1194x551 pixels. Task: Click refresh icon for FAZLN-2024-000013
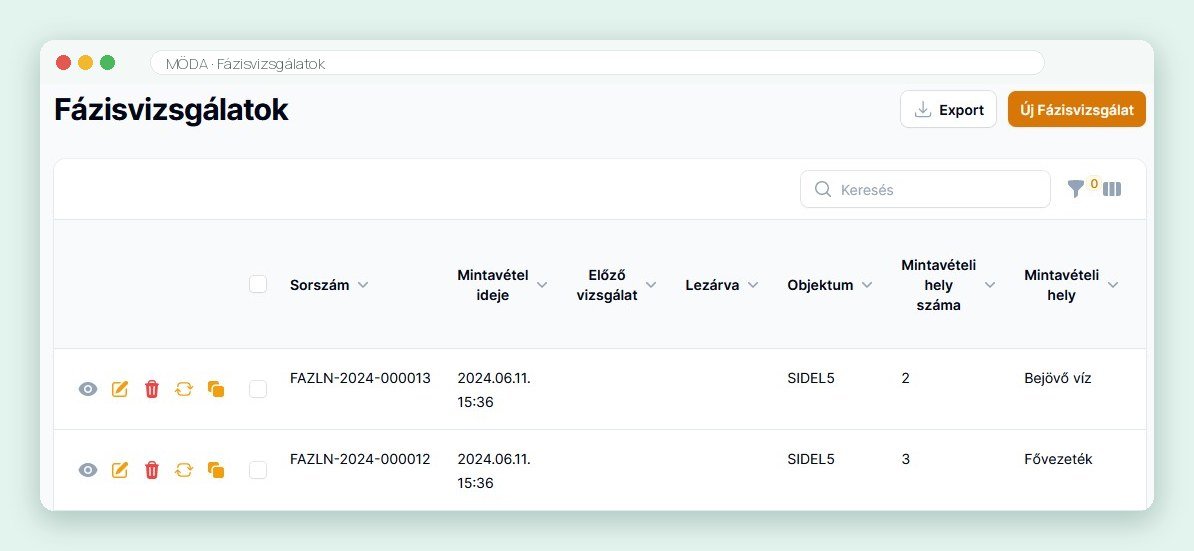pyautogui.click(x=184, y=389)
